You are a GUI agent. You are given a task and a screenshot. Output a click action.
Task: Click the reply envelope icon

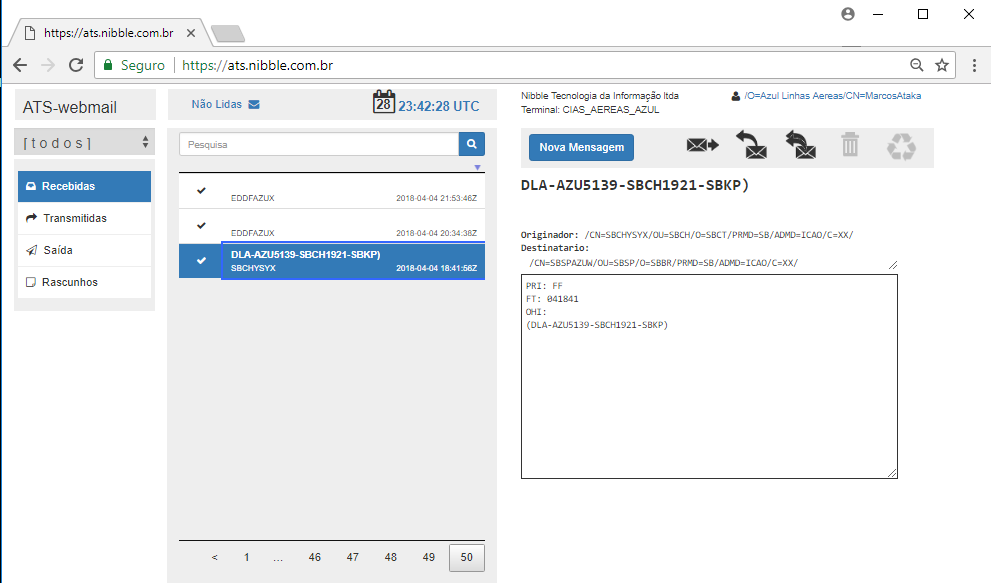[x=751, y=146]
